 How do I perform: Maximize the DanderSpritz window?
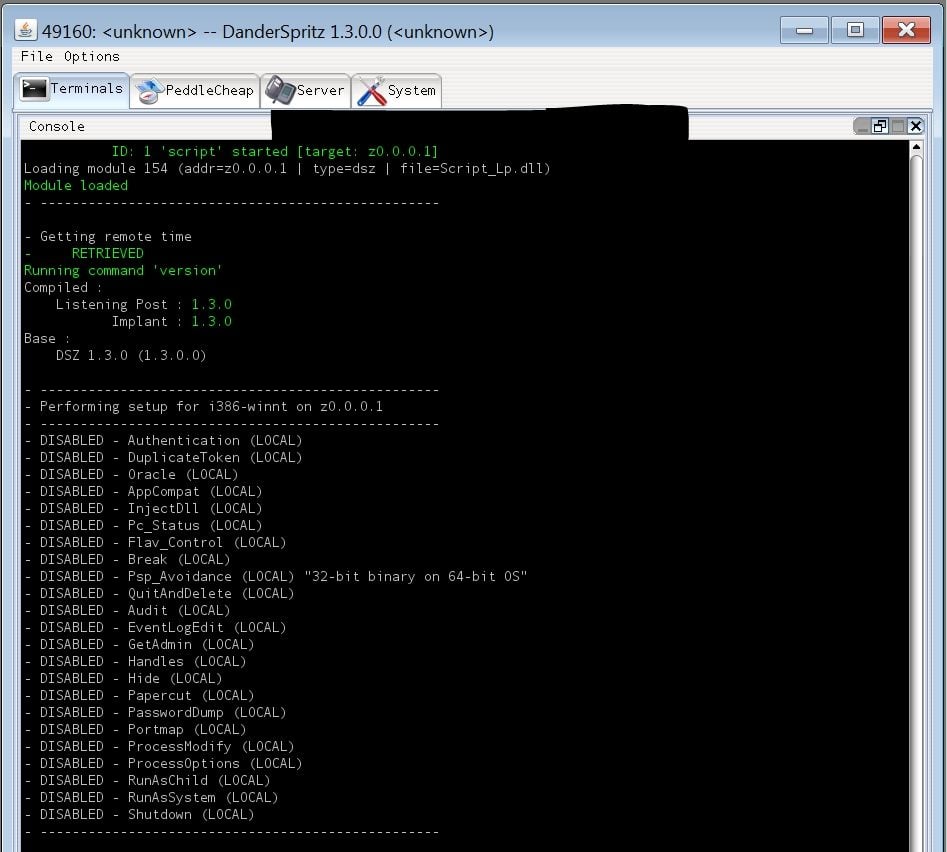click(855, 30)
